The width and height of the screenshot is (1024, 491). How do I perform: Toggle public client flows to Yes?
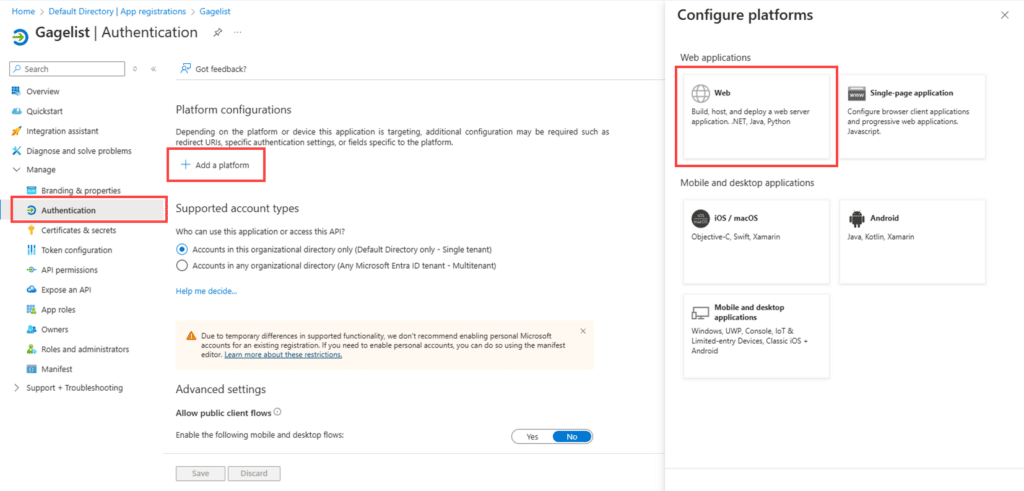[x=532, y=436]
